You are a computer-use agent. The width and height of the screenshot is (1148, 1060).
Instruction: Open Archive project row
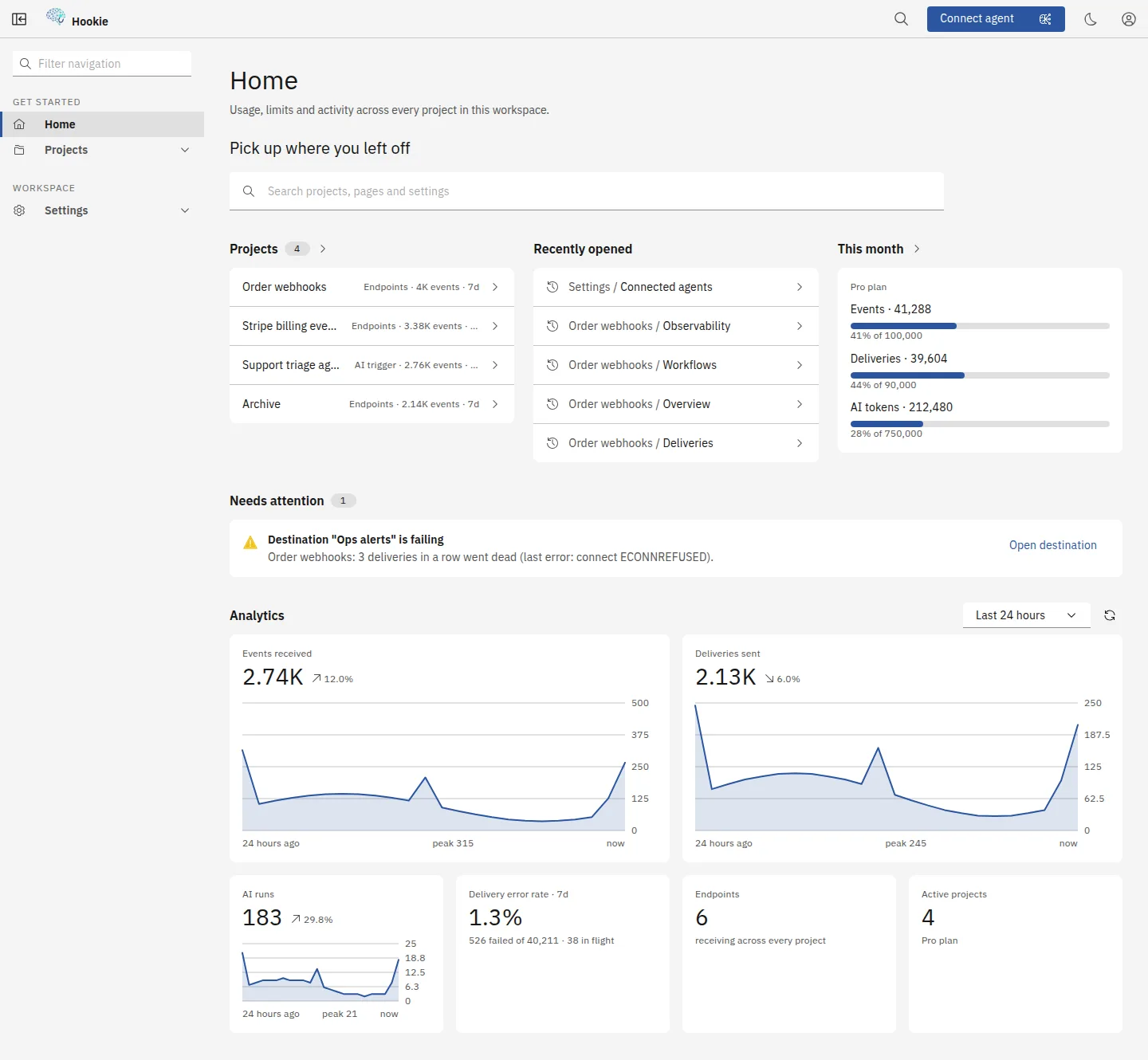372,404
